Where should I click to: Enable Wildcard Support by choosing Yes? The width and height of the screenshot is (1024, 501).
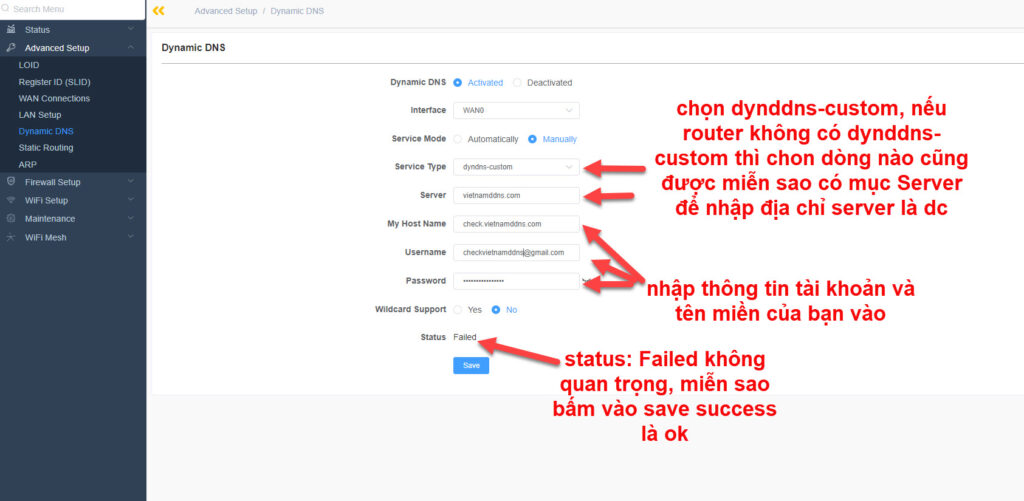click(458, 310)
